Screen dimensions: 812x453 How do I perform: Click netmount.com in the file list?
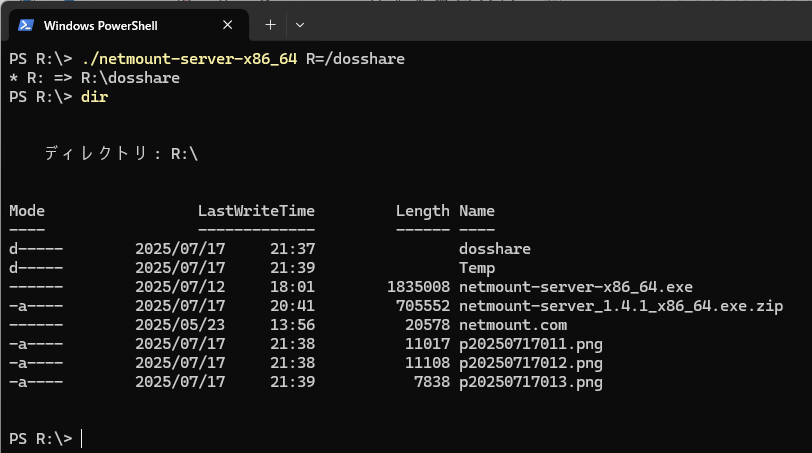coord(512,325)
